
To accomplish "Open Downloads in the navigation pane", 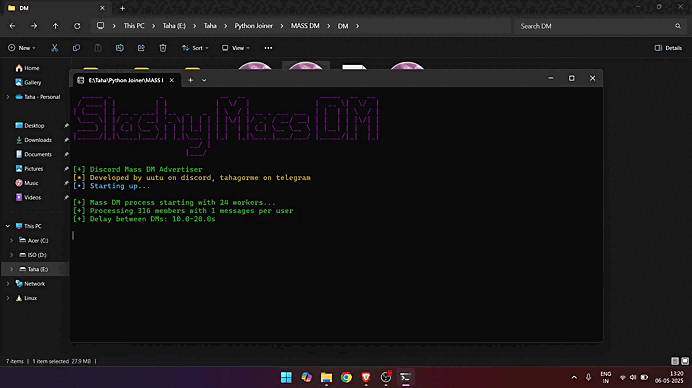I will (x=34, y=140).
